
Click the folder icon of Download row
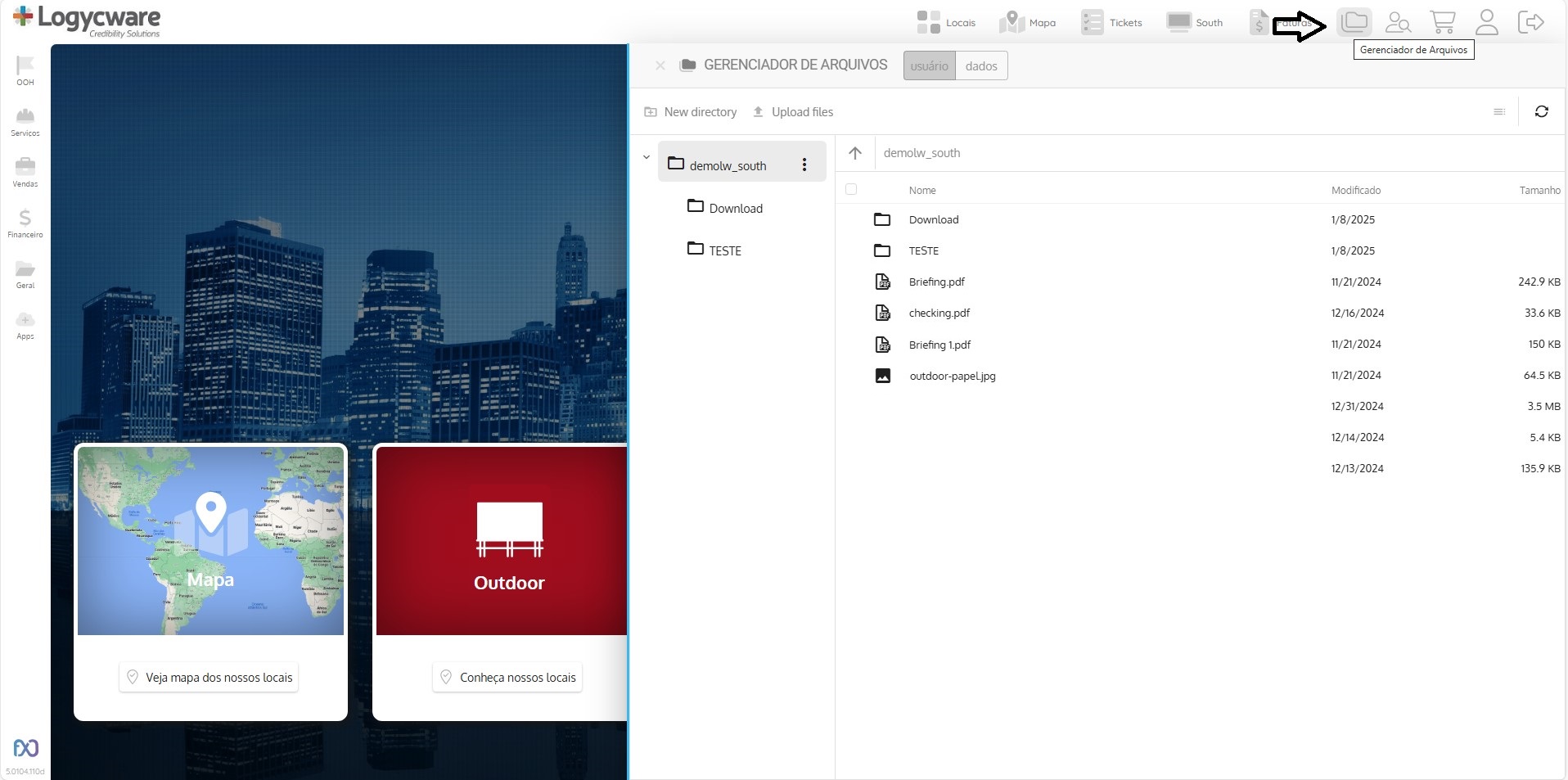[x=882, y=219]
